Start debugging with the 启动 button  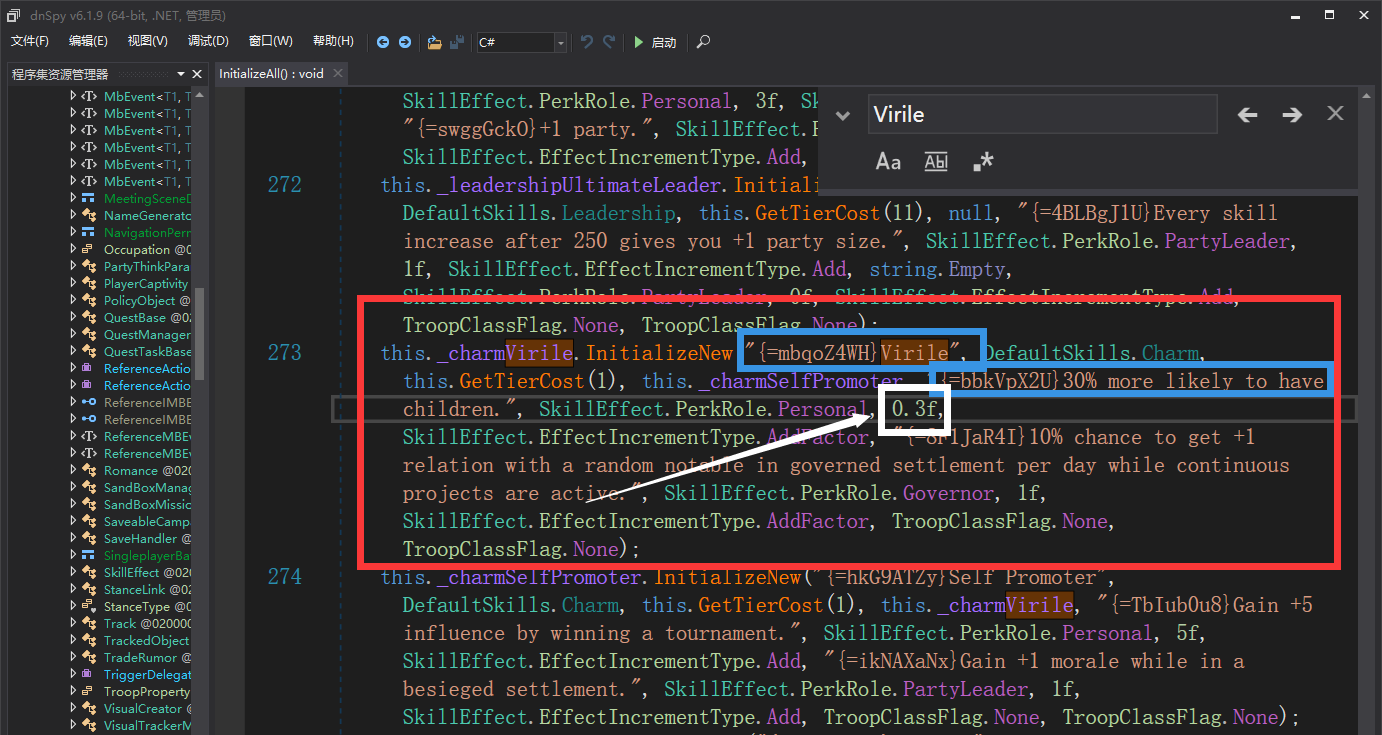(x=656, y=42)
